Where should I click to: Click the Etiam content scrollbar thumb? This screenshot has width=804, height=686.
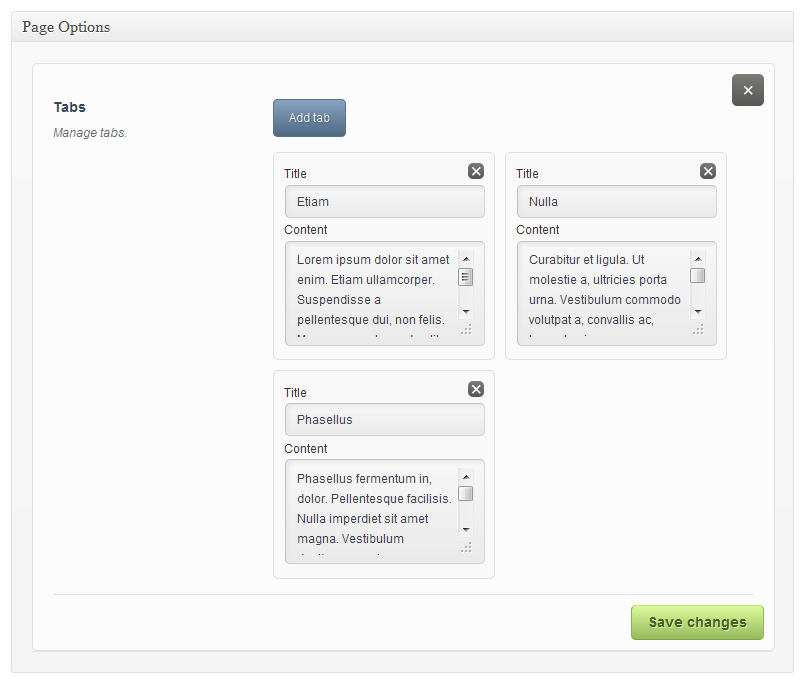tap(466, 277)
